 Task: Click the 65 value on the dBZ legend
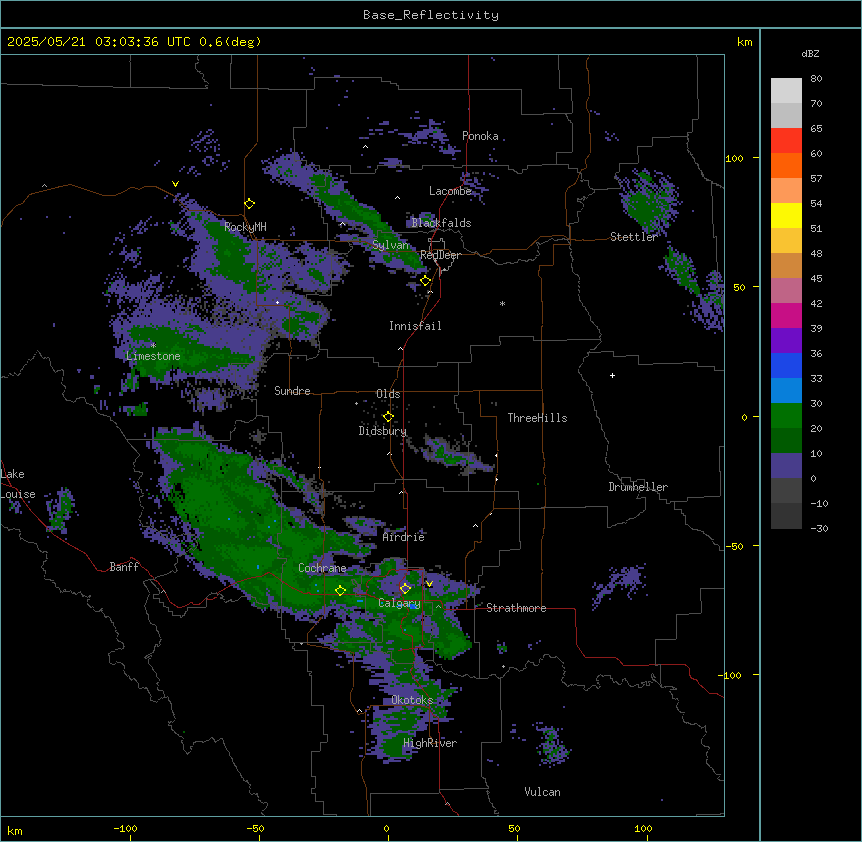(816, 129)
